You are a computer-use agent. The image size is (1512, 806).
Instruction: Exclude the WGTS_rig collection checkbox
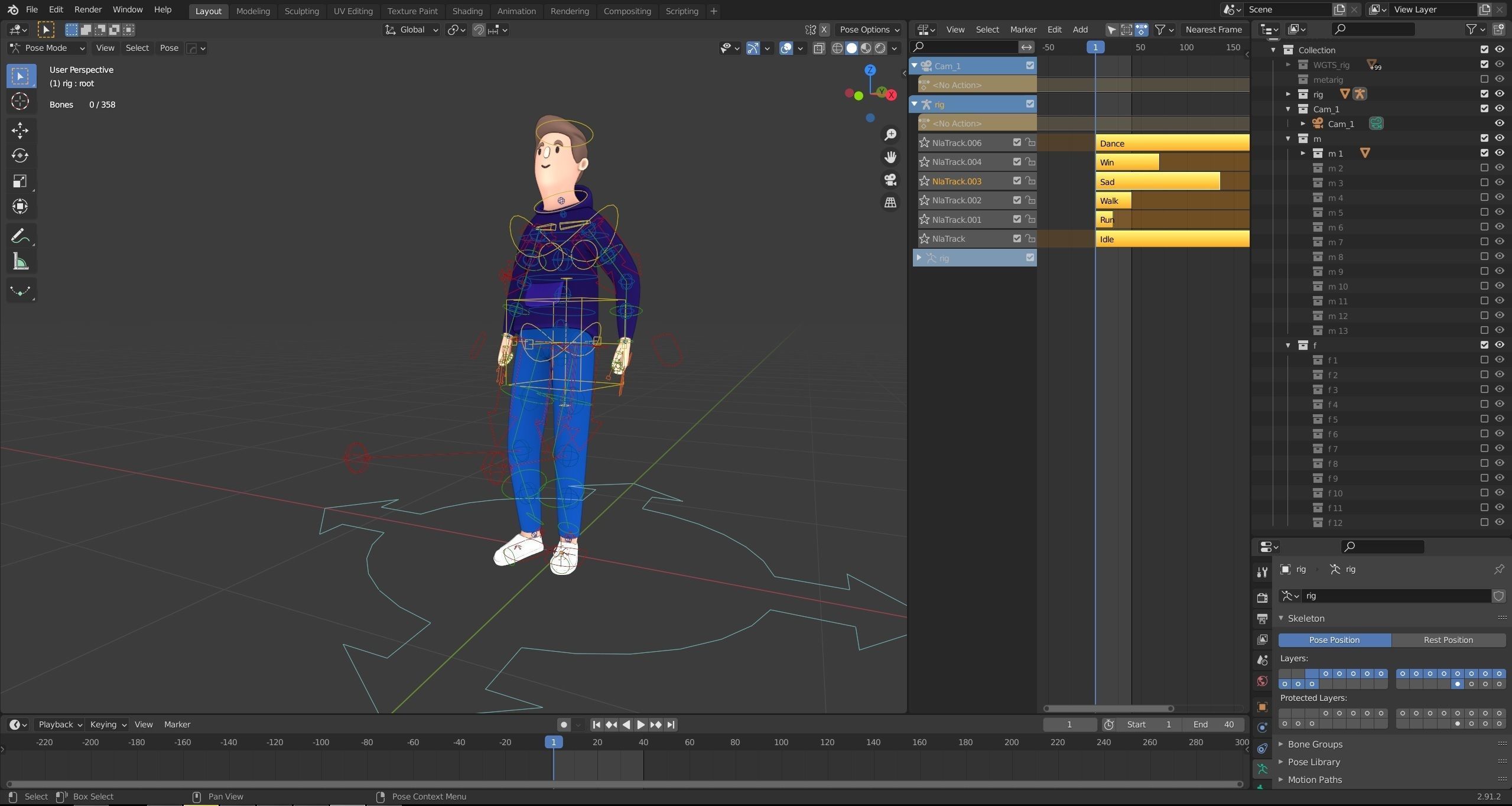tap(1484, 64)
